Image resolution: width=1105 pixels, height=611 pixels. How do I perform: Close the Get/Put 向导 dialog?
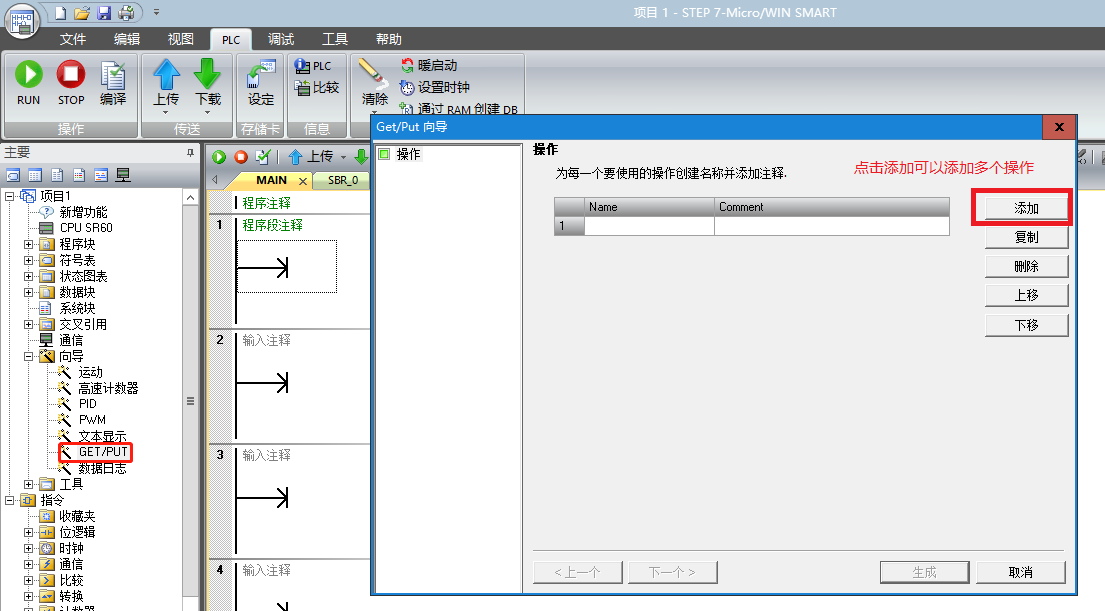tap(1058, 127)
